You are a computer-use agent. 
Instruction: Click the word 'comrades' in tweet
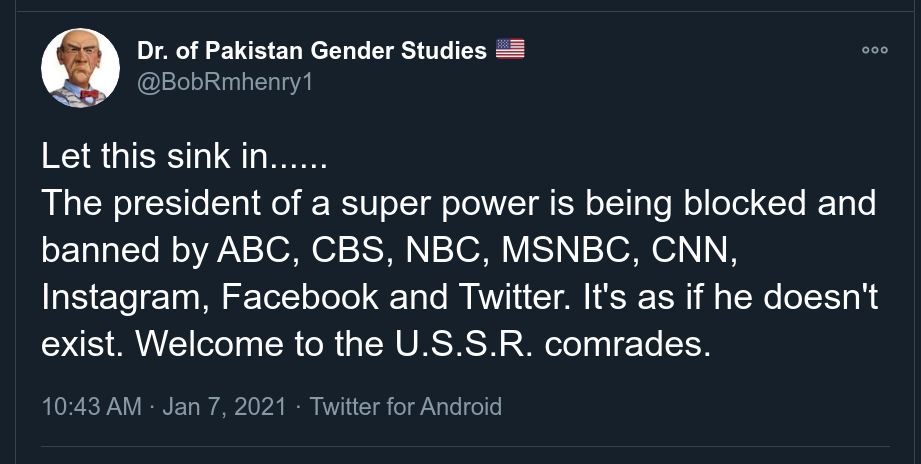pyautogui.click(x=627, y=345)
